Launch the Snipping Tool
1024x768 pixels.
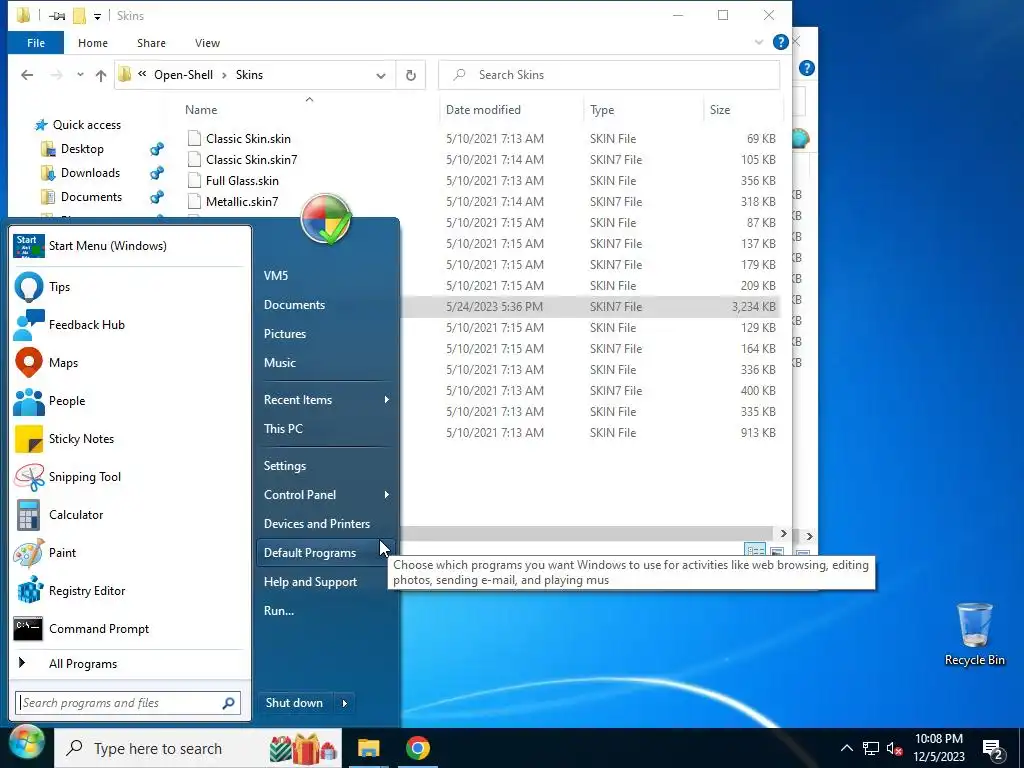(129, 477)
